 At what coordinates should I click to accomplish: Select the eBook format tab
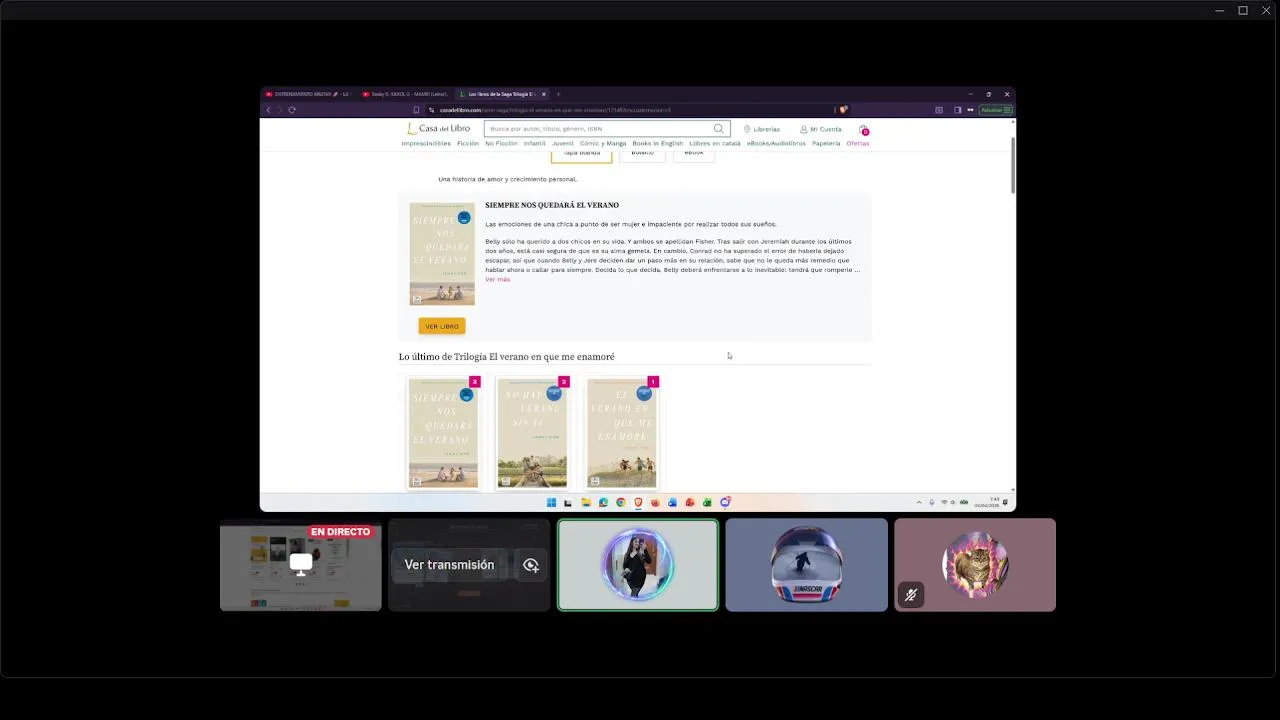coord(694,155)
